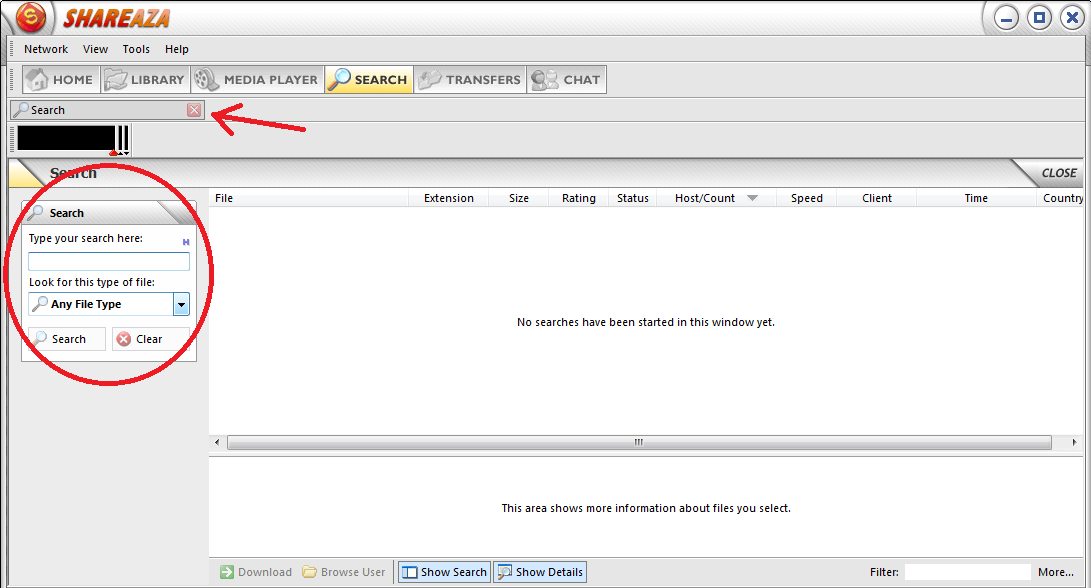Click the horizontal scrollbar right arrow
This screenshot has width=1091, height=588.
click(x=1074, y=443)
